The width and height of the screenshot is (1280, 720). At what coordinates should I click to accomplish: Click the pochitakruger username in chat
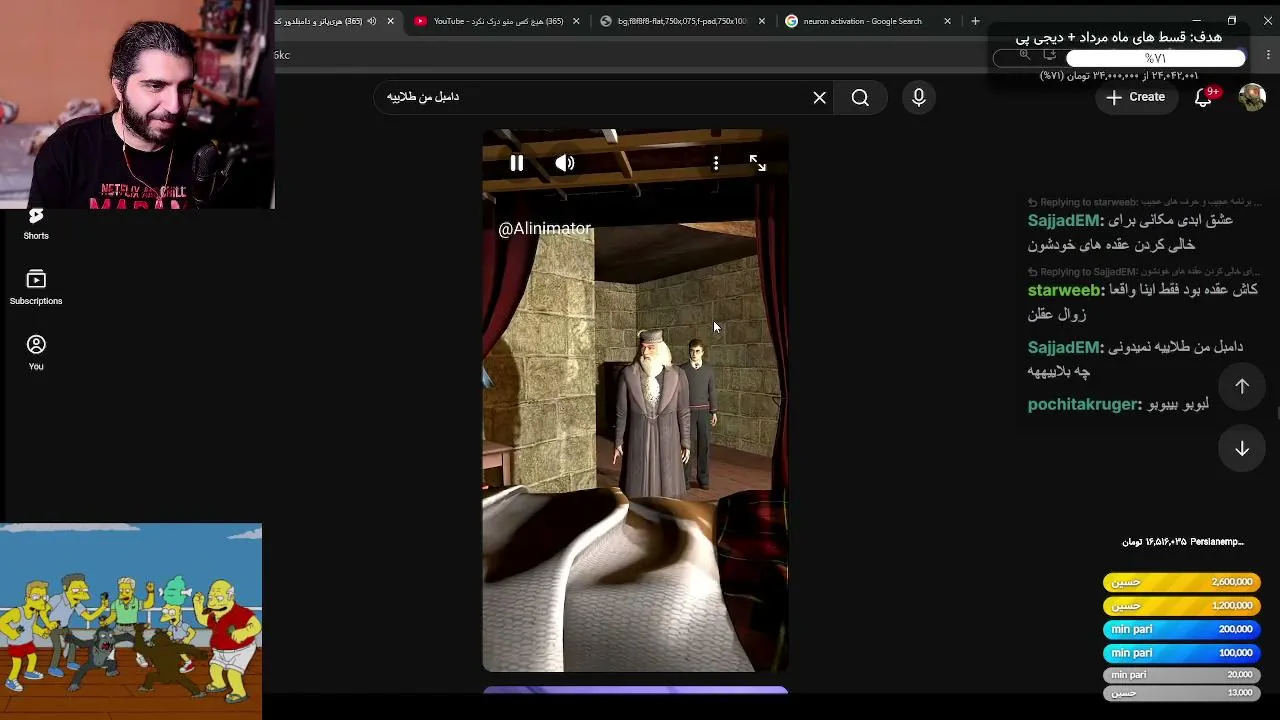1084,404
